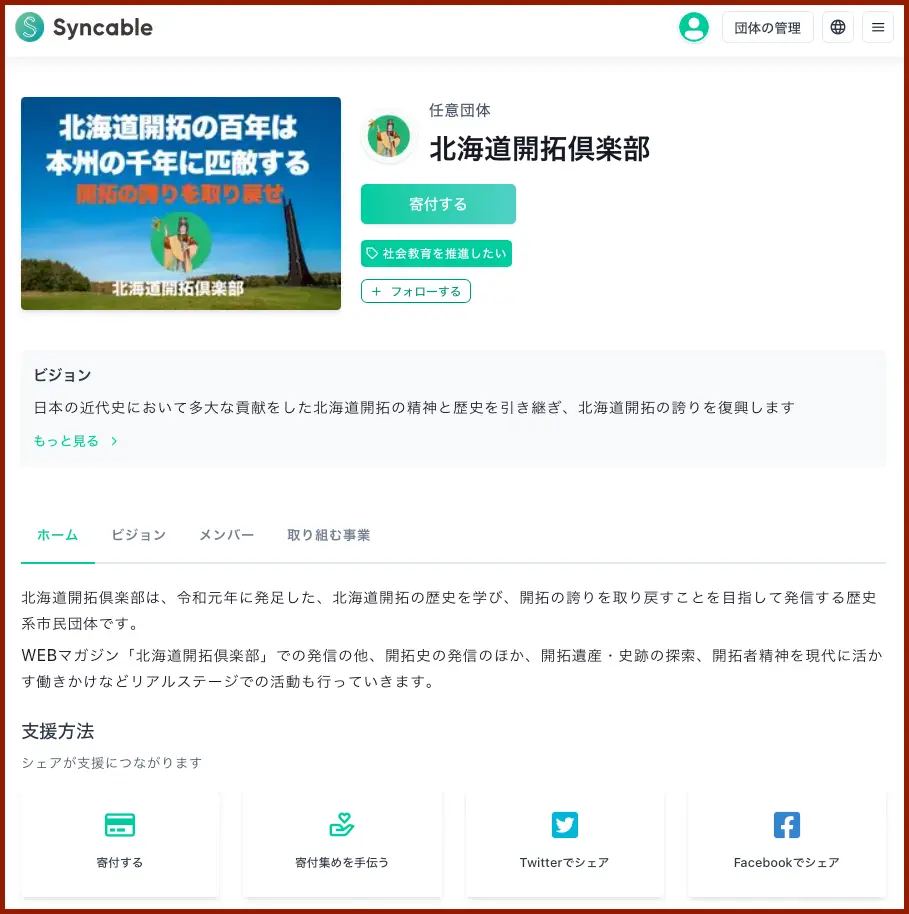Click the 社会教育を推進したい tag

click(436, 254)
